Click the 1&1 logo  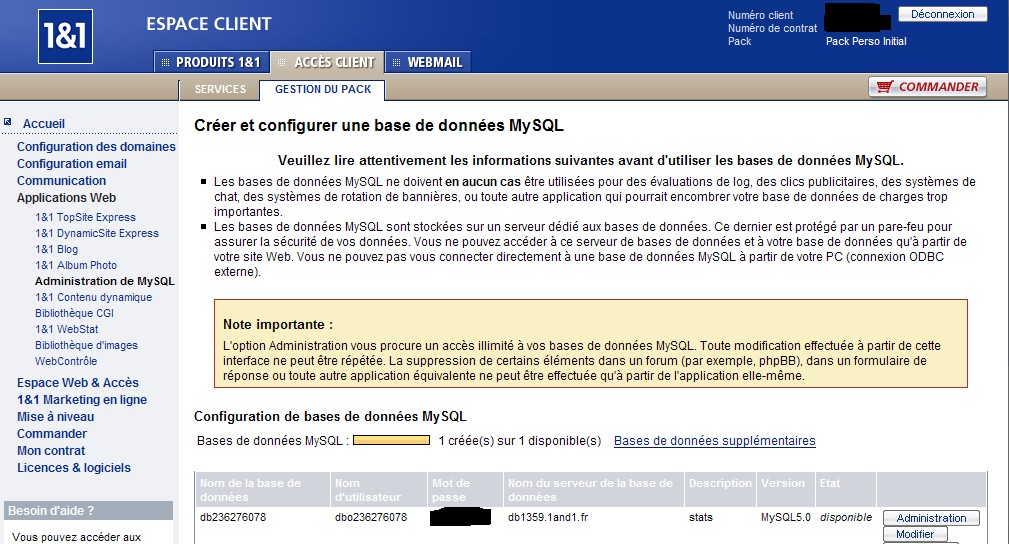[65, 37]
